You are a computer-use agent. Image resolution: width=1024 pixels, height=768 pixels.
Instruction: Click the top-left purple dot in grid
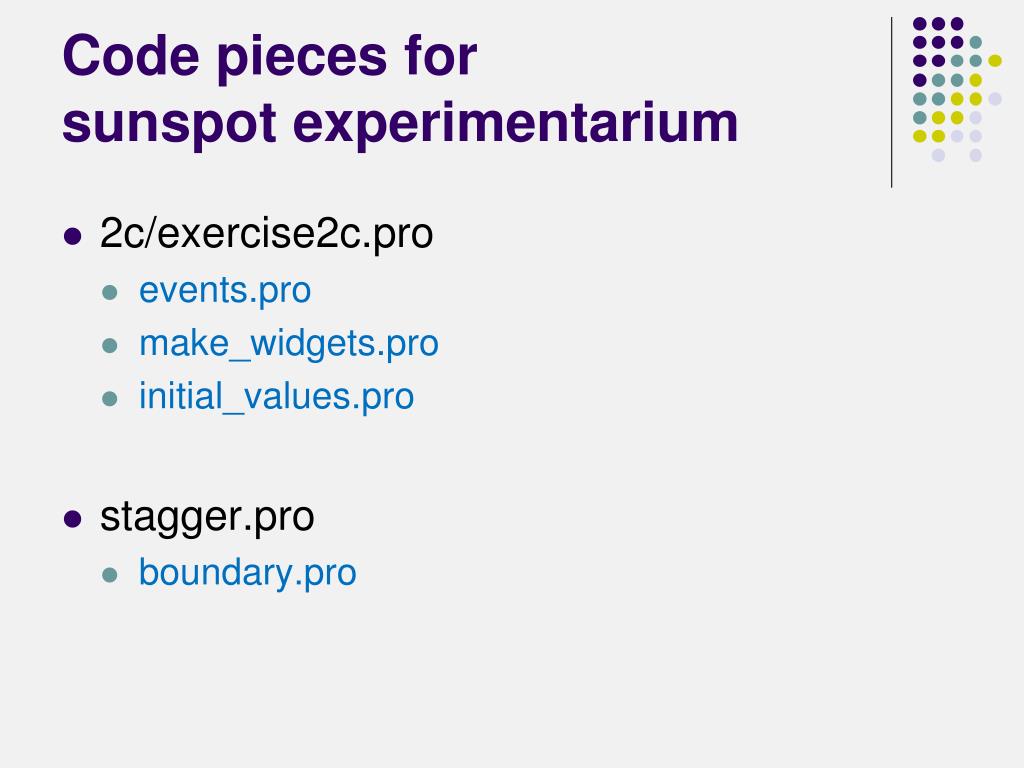click(x=920, y=24)
